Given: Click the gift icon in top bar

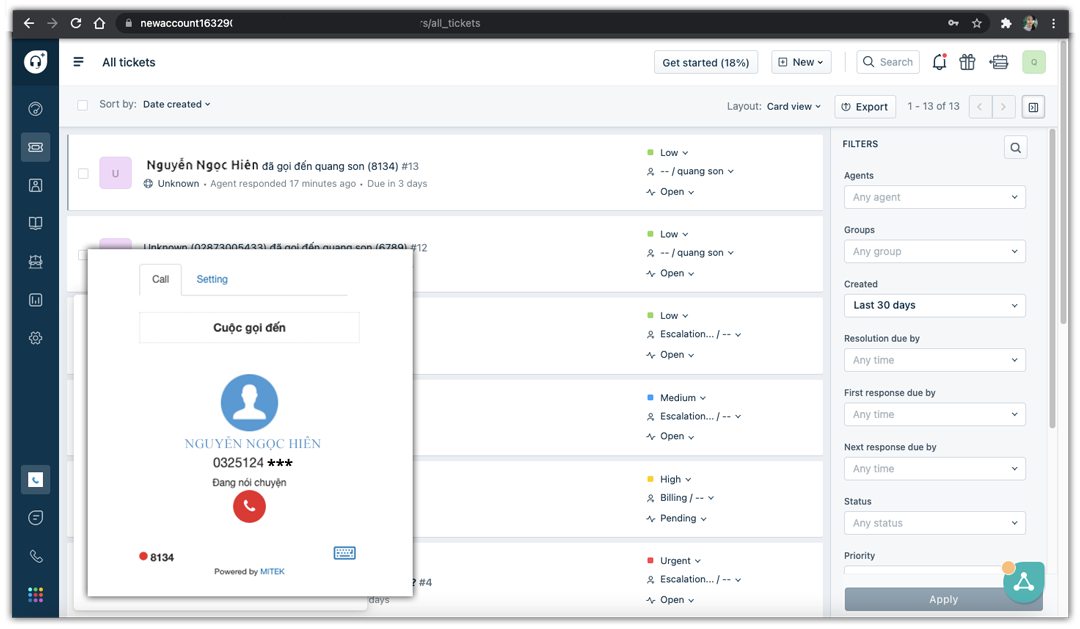Looking at the screenshot, I should tap(967, 62).
